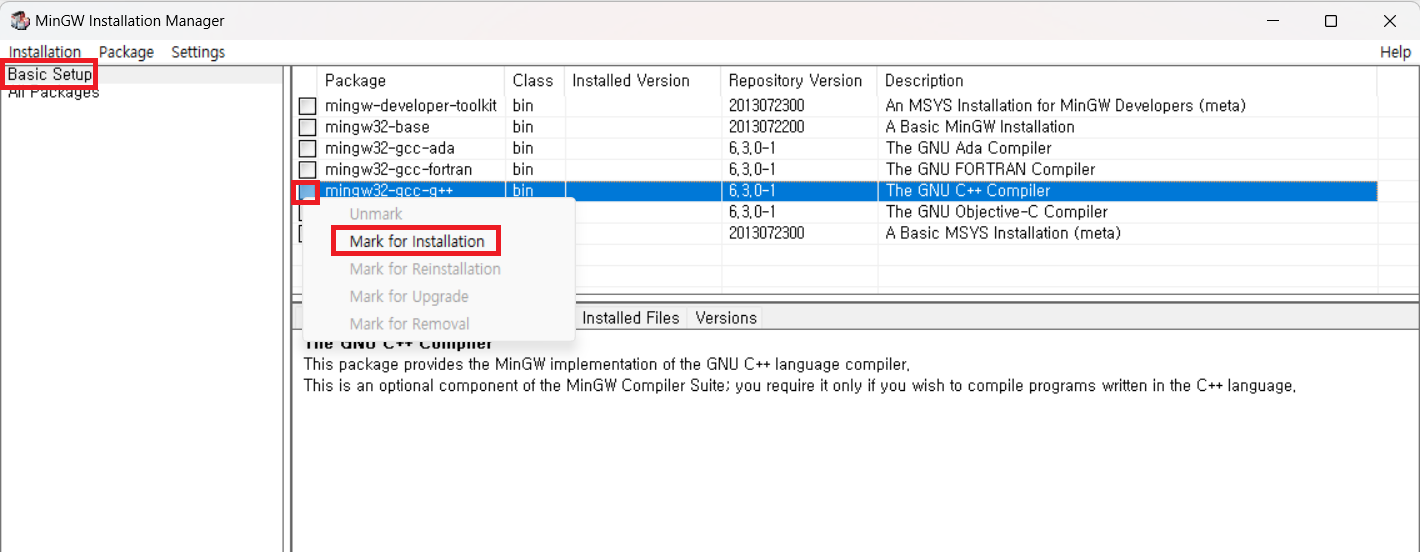Minimize the MinGW Installation Manager window

(x=1273, y=21)
